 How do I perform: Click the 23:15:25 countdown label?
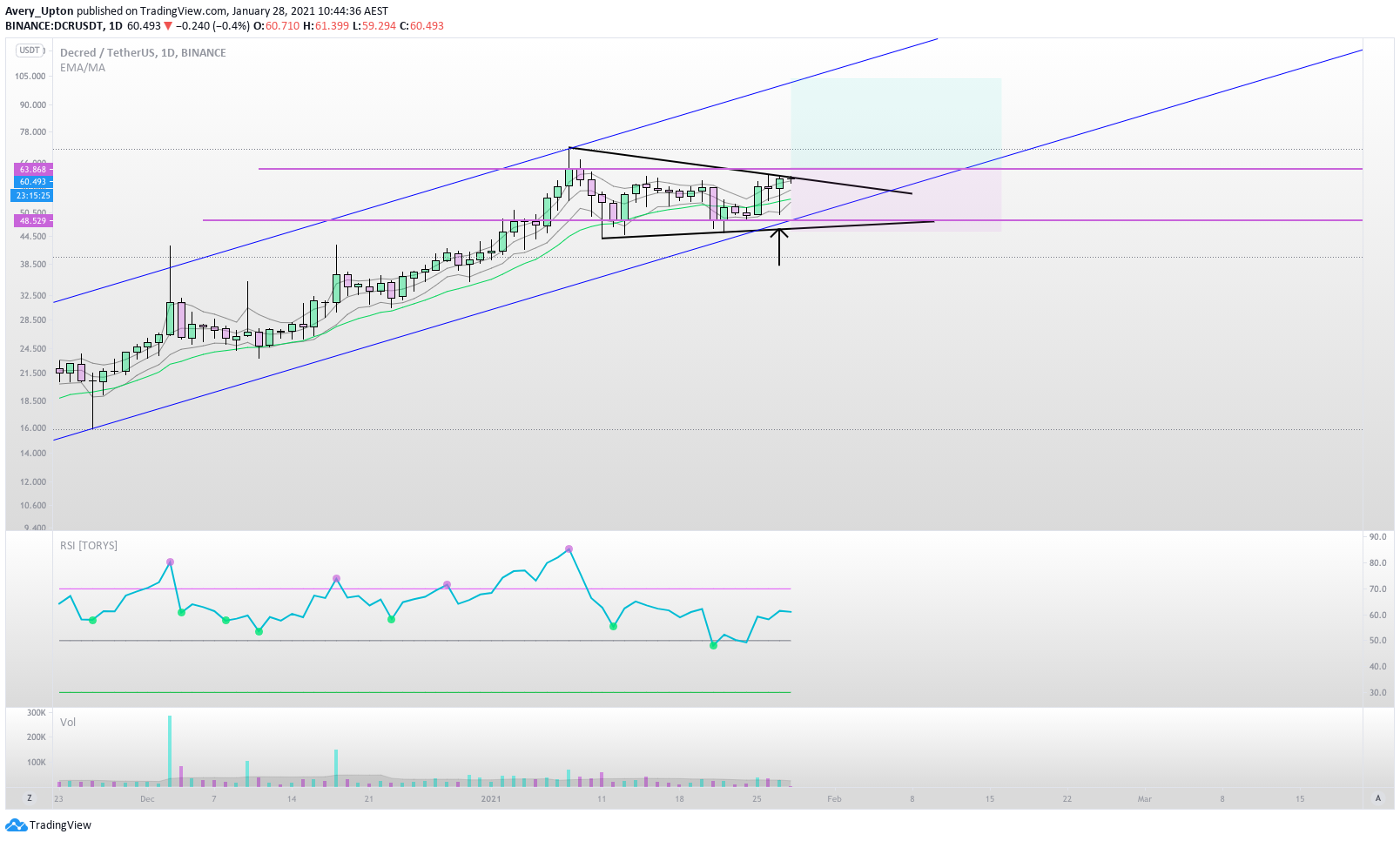point(33,196)
